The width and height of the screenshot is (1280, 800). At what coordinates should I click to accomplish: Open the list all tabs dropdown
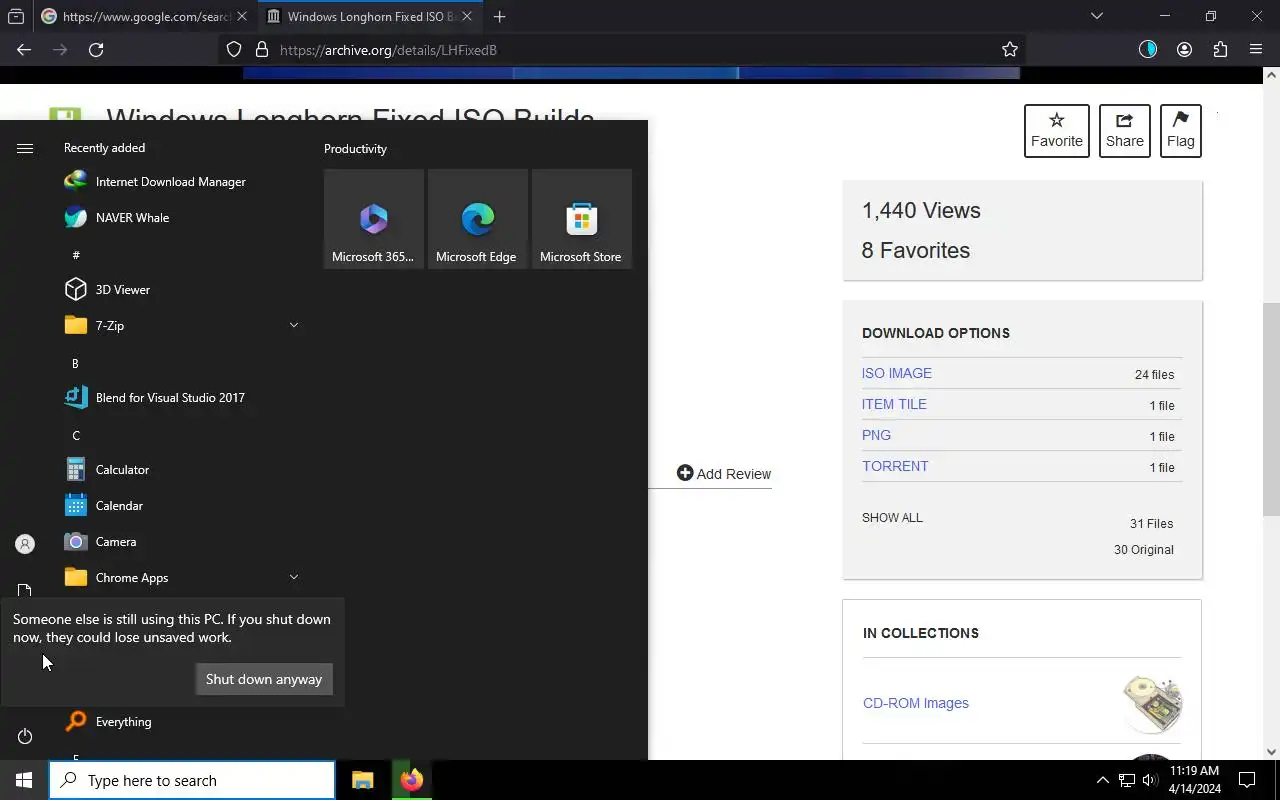point(1097,16)
